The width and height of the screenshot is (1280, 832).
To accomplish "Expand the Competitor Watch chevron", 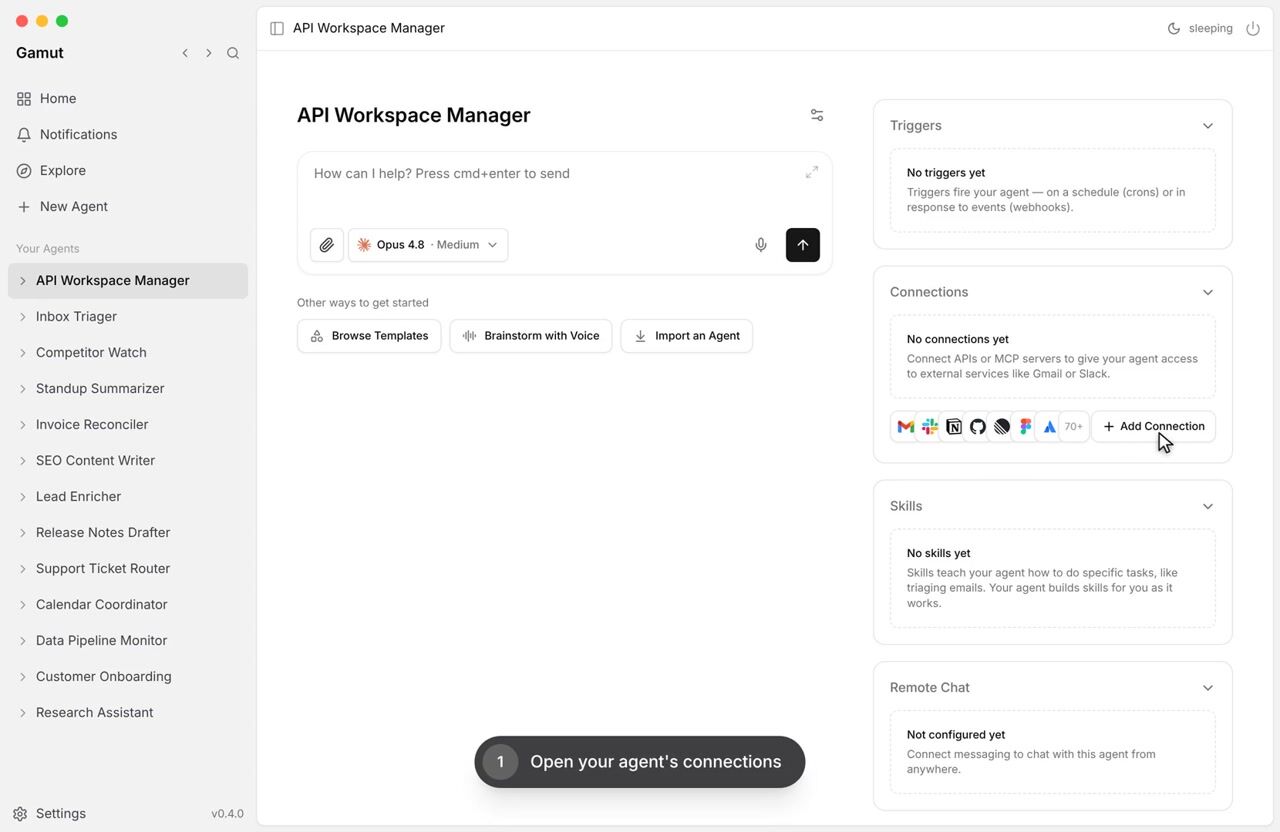I will tap(23, 353).
